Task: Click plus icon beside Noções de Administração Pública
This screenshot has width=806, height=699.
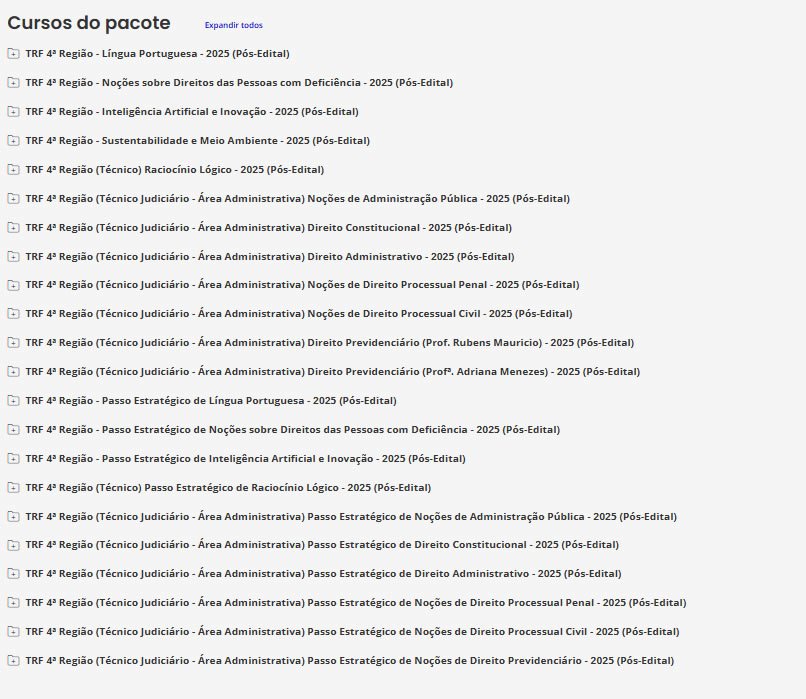Action: (12, 199)
